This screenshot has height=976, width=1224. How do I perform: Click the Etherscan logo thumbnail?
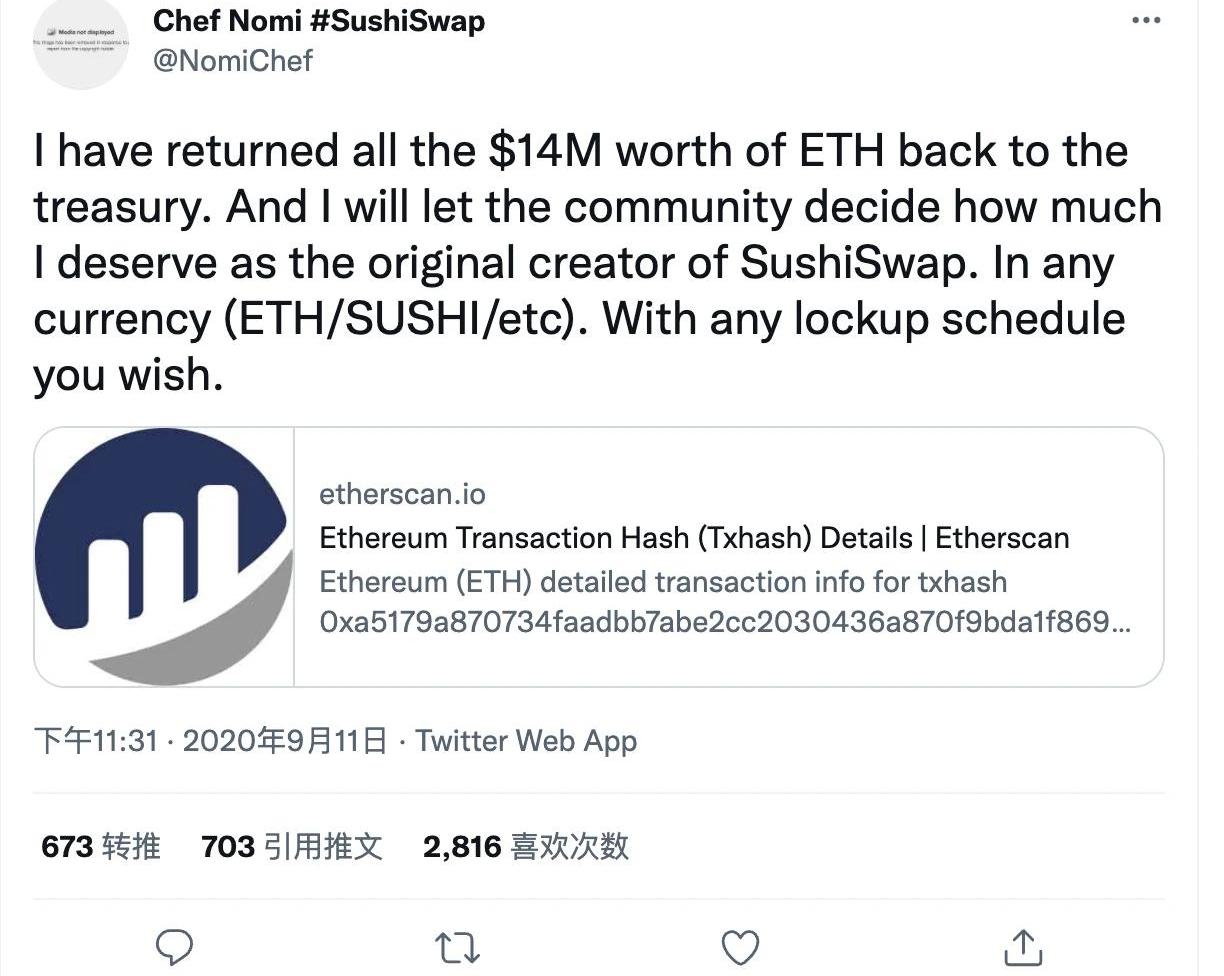click(x=164, y=557)
